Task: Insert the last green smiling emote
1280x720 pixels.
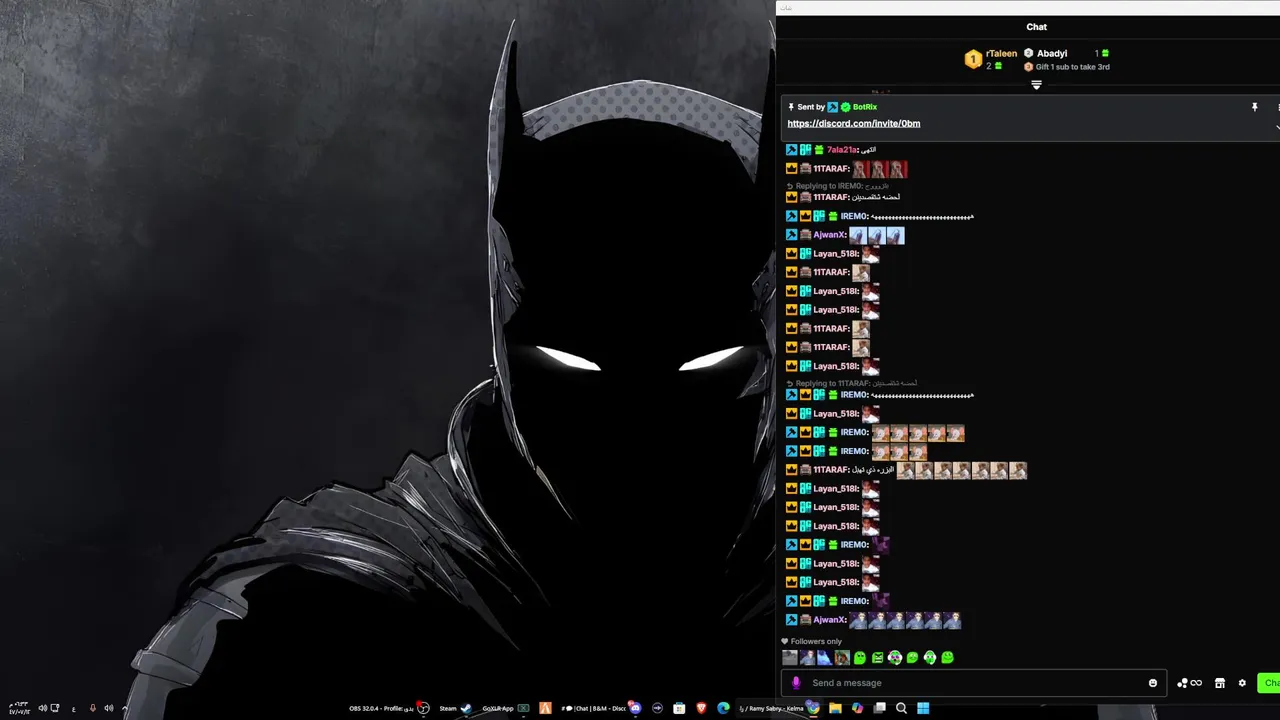Action: [x=947, y=658]
